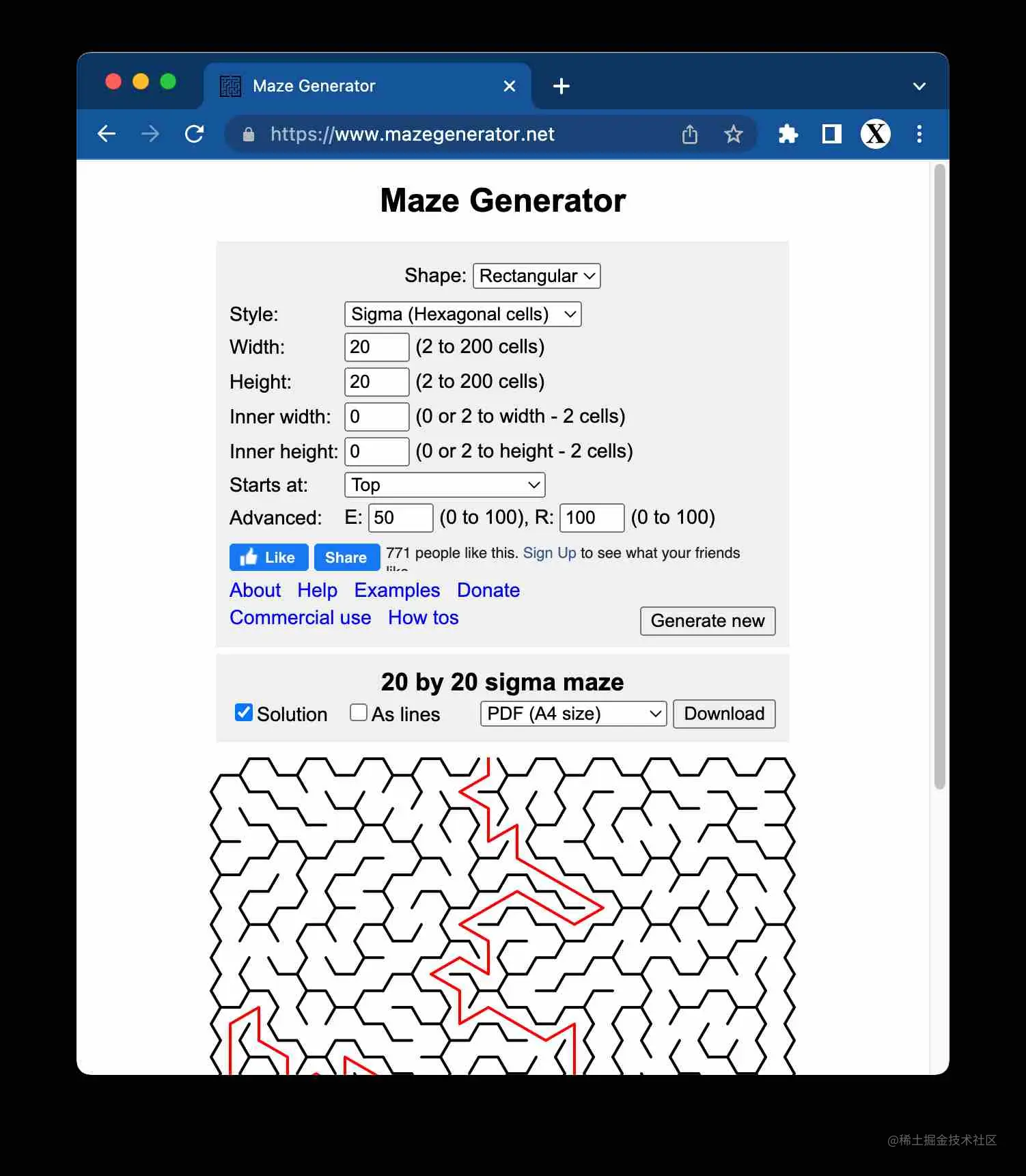Click the browser forward arrow
This screenshot has height=1176, width=1026.
click(150, 134)
